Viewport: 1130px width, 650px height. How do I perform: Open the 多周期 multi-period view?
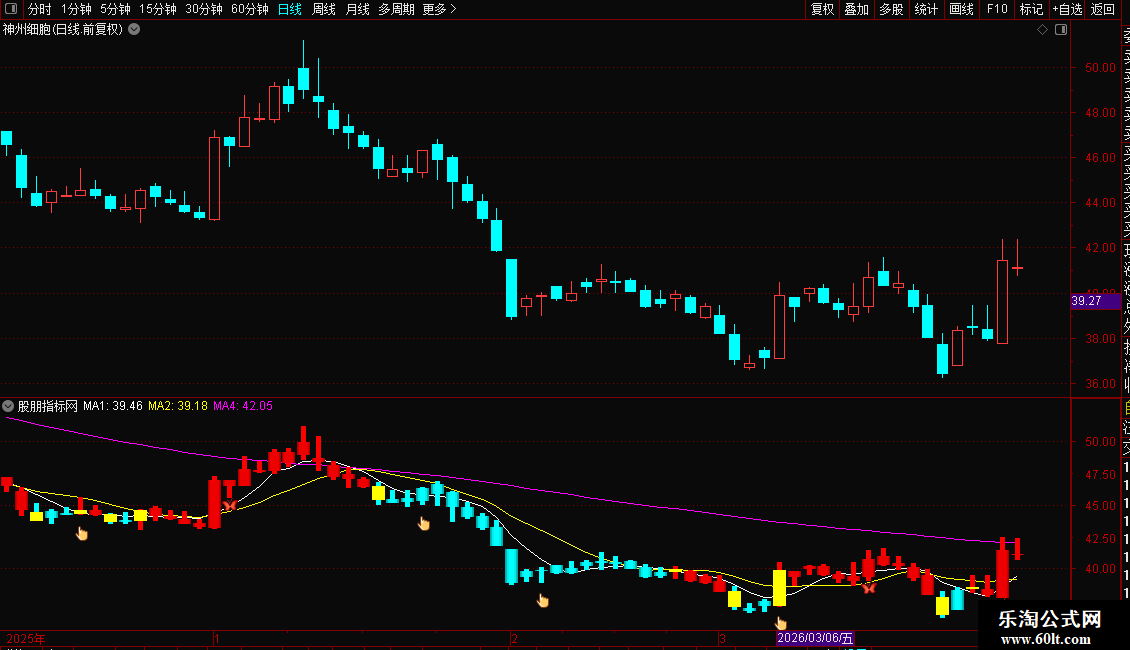396,9
